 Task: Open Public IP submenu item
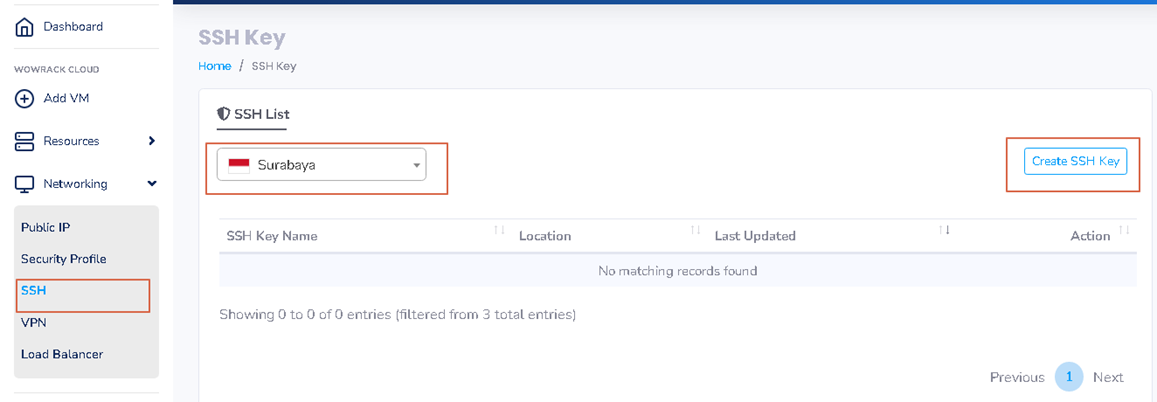click(46, 227)
